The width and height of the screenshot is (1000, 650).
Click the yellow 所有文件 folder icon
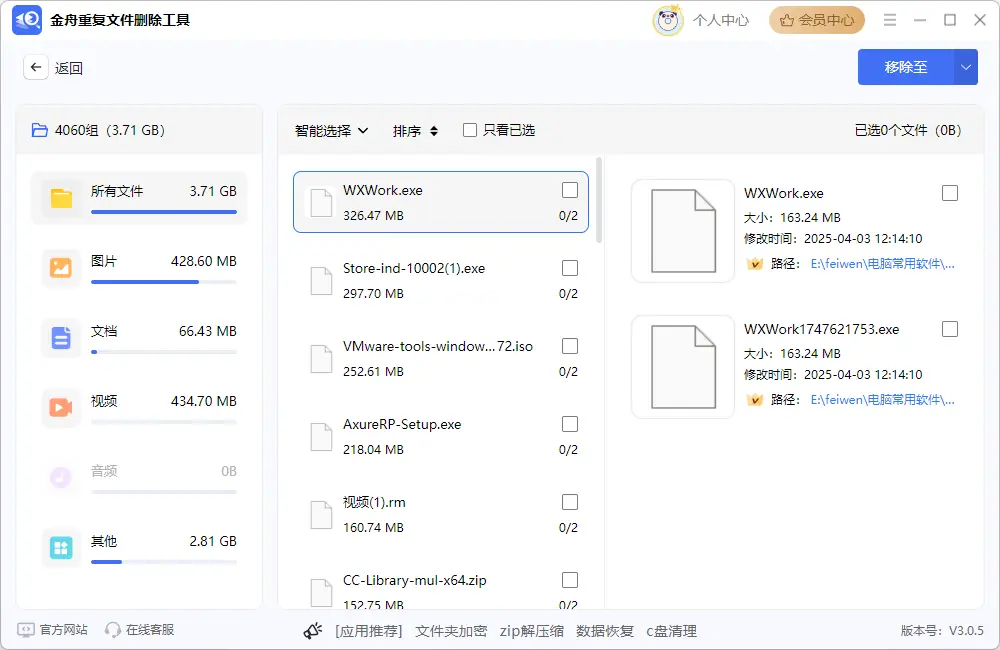coord(61,198)
